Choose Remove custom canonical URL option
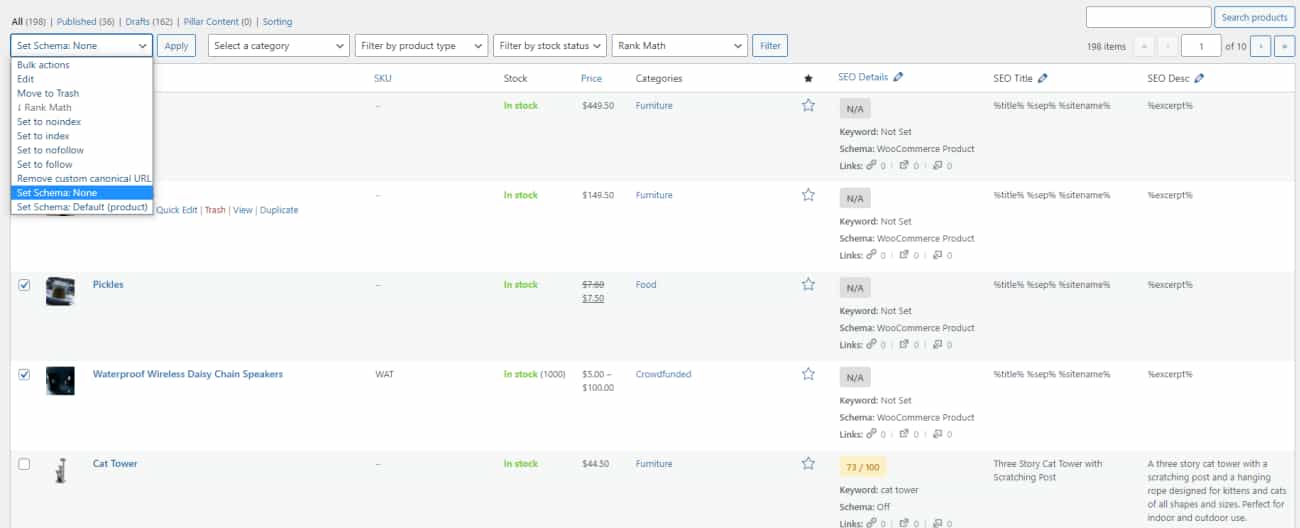 [x=82, y=178]
